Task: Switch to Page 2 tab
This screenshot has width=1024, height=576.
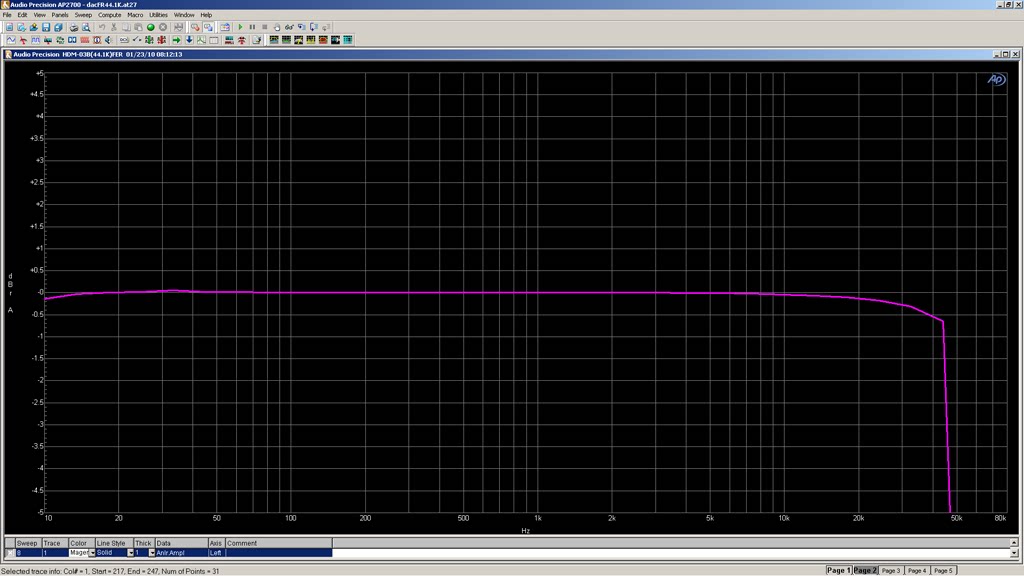Action: [x=865, y=570]
